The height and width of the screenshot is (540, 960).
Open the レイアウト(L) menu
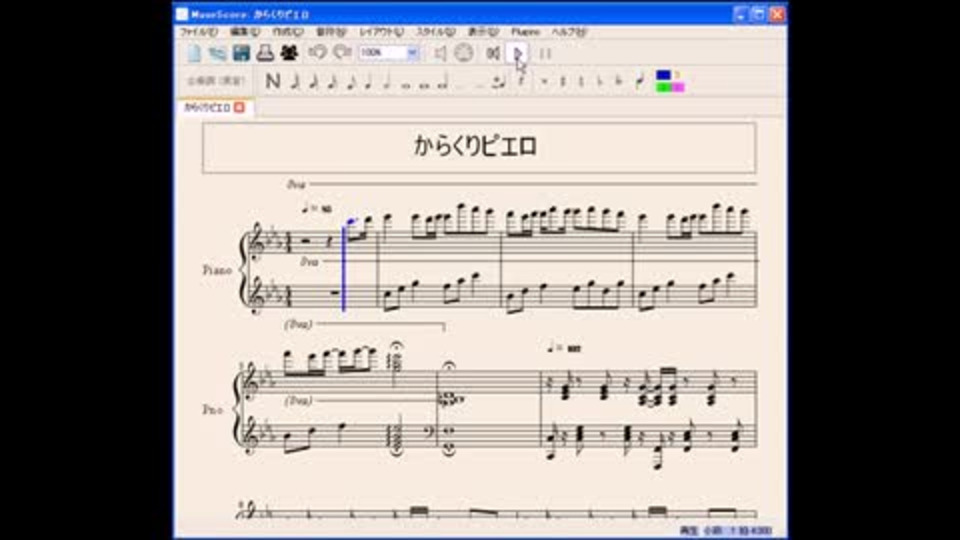tap(381, 32)
